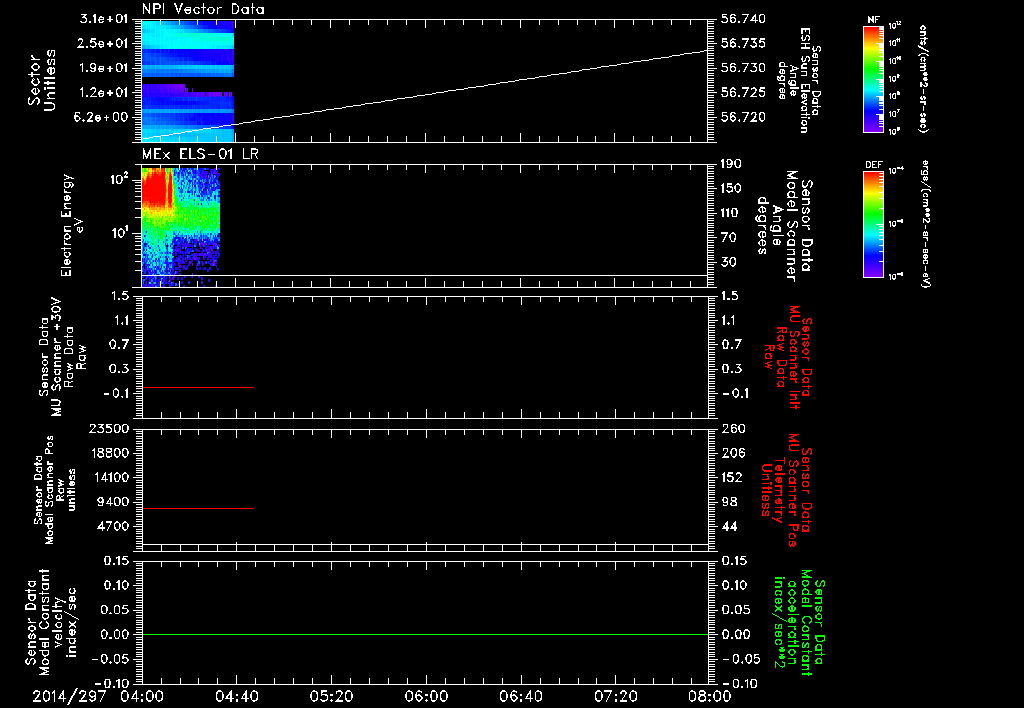Click the 'ESH Sun Elevation Angle' axis label
Image resolution: width=1024 pixels, height=708 pixels.
799,80
